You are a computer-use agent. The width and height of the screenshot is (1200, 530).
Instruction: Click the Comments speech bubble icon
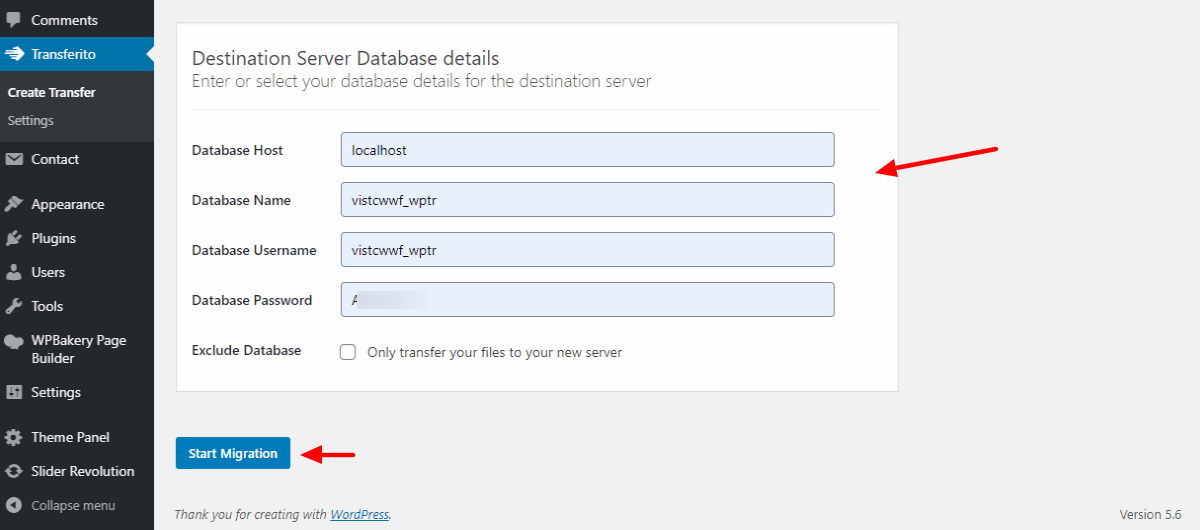coord(14,20)
